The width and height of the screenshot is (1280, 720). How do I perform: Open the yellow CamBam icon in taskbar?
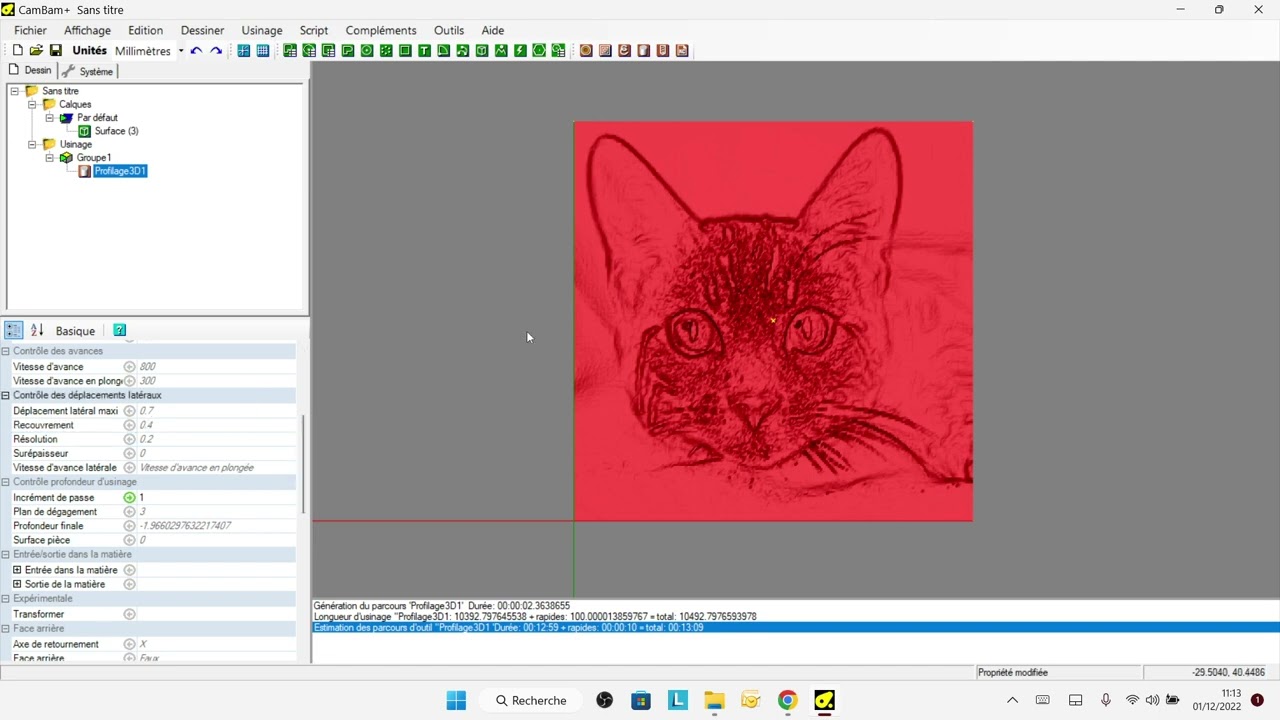[x=824, y=700]
